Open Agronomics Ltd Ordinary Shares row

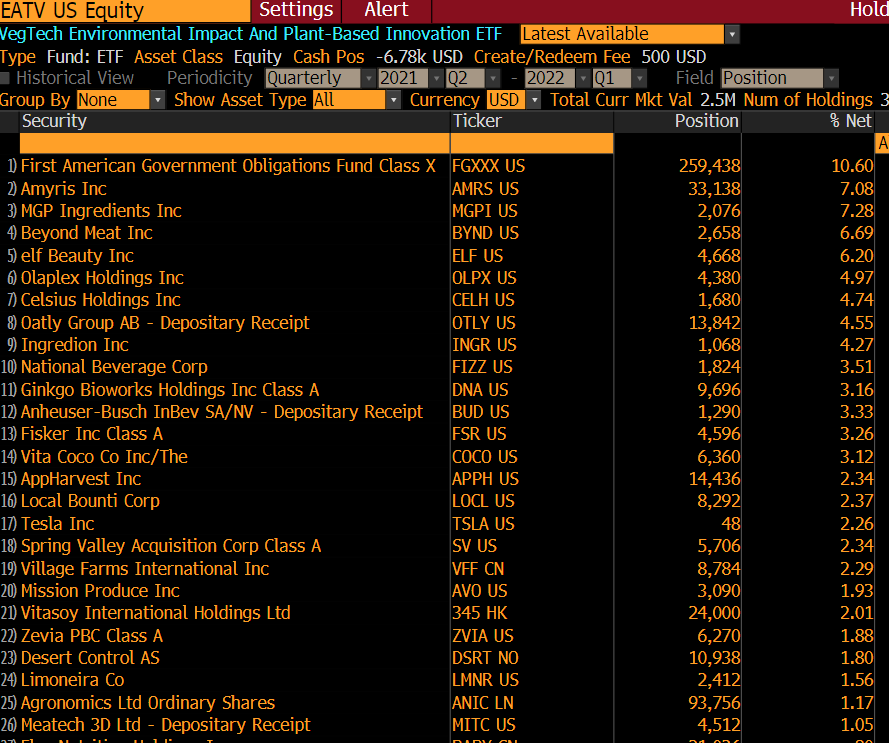pyautogui.click(x=147, y=702)
